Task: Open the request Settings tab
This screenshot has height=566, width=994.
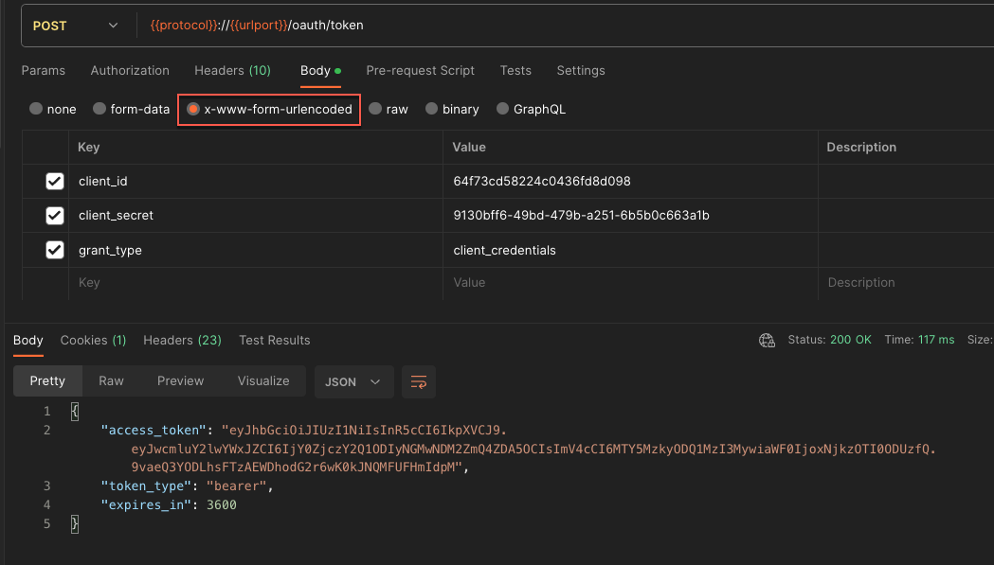Action: pos(581,70)
